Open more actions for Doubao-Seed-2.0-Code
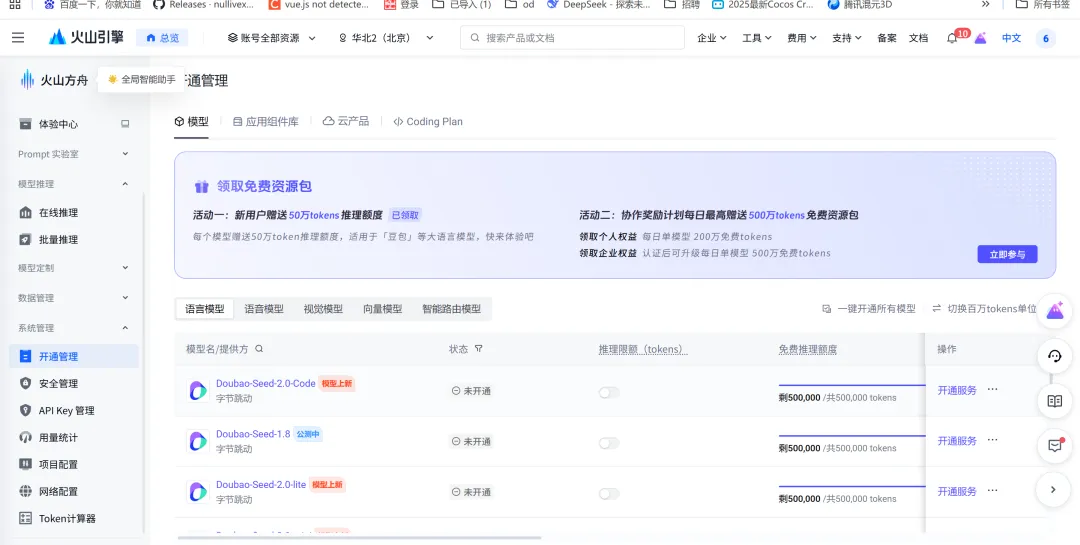The width and height of the screenshot is (1080, 545). pos(993,389)
